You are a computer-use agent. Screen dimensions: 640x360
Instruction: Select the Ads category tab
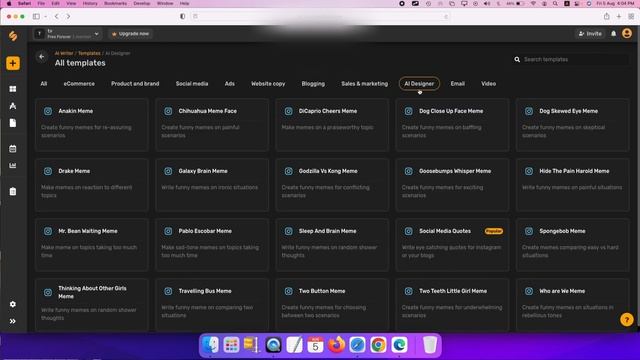point(230,84)
